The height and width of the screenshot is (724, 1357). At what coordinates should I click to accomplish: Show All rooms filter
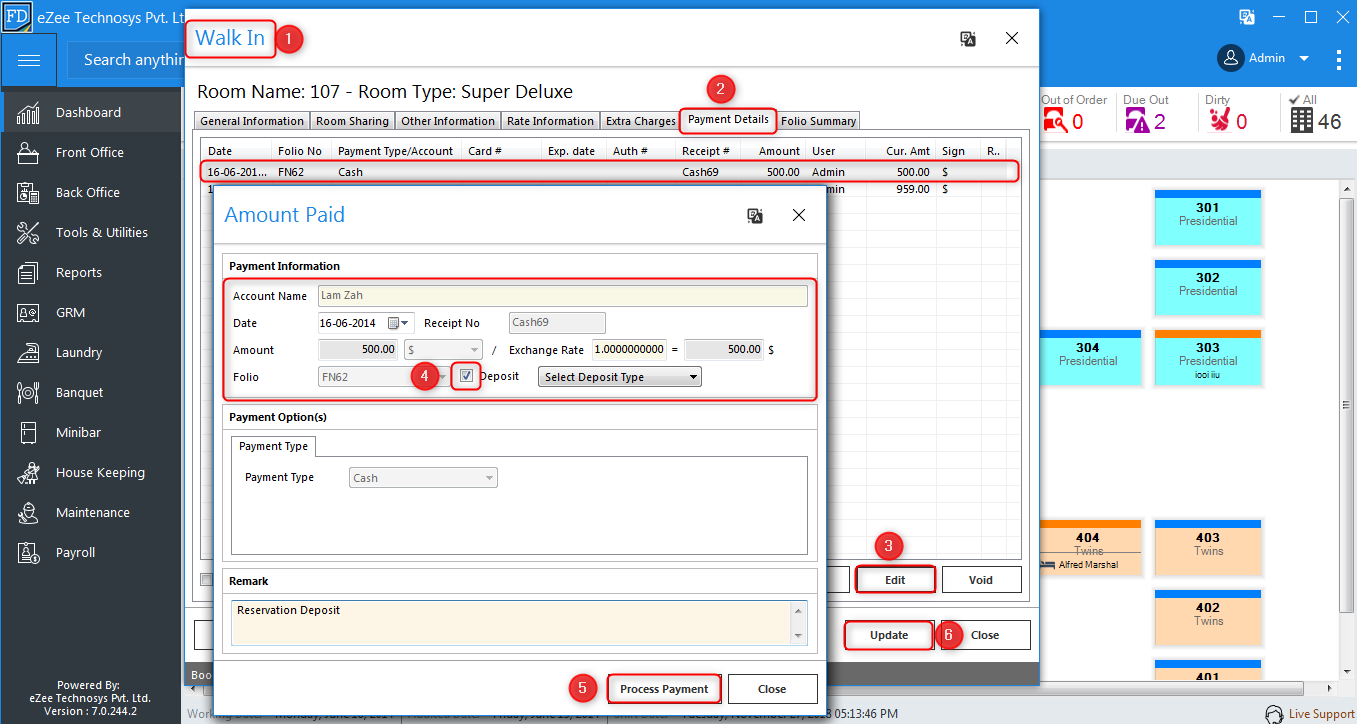pos(1315,113)
